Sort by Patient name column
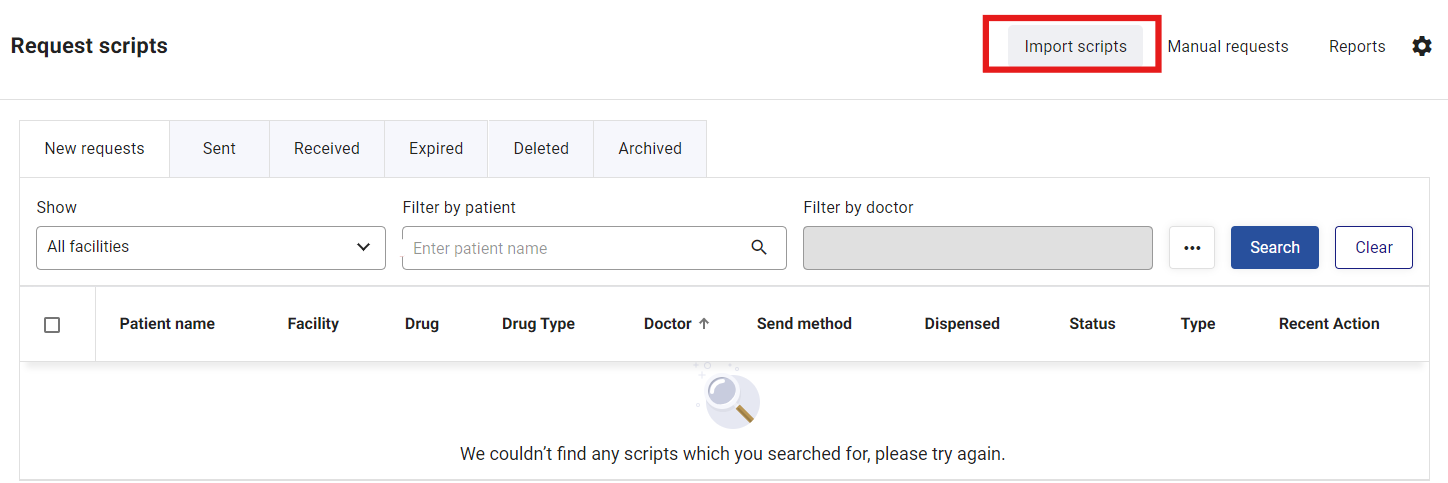Screen dimensions: 1448x483 (167, 324)
